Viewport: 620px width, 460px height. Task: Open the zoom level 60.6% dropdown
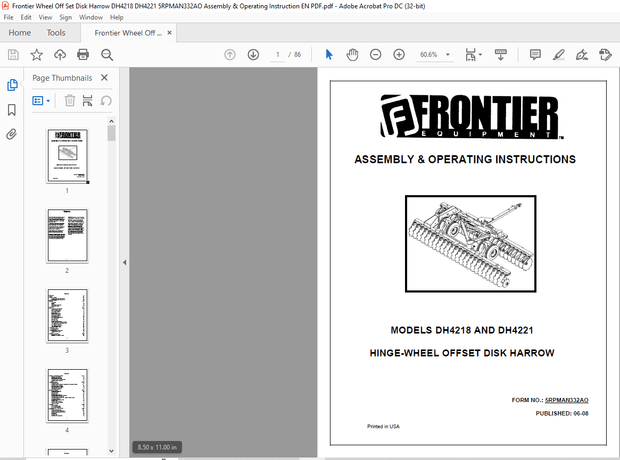(x=448, y=55)
